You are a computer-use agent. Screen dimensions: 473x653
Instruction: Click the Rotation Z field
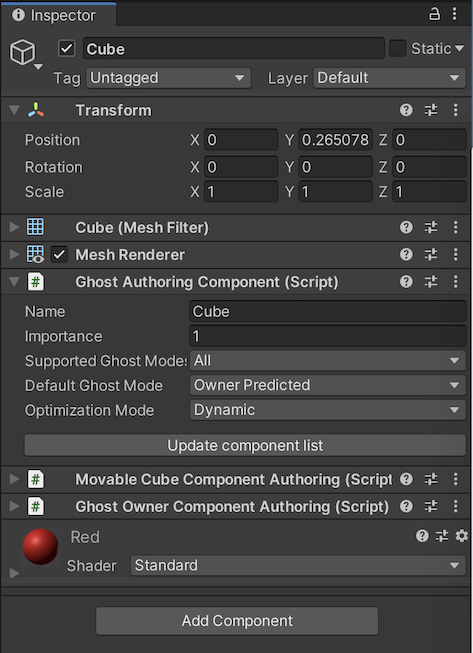pos(429,167)
